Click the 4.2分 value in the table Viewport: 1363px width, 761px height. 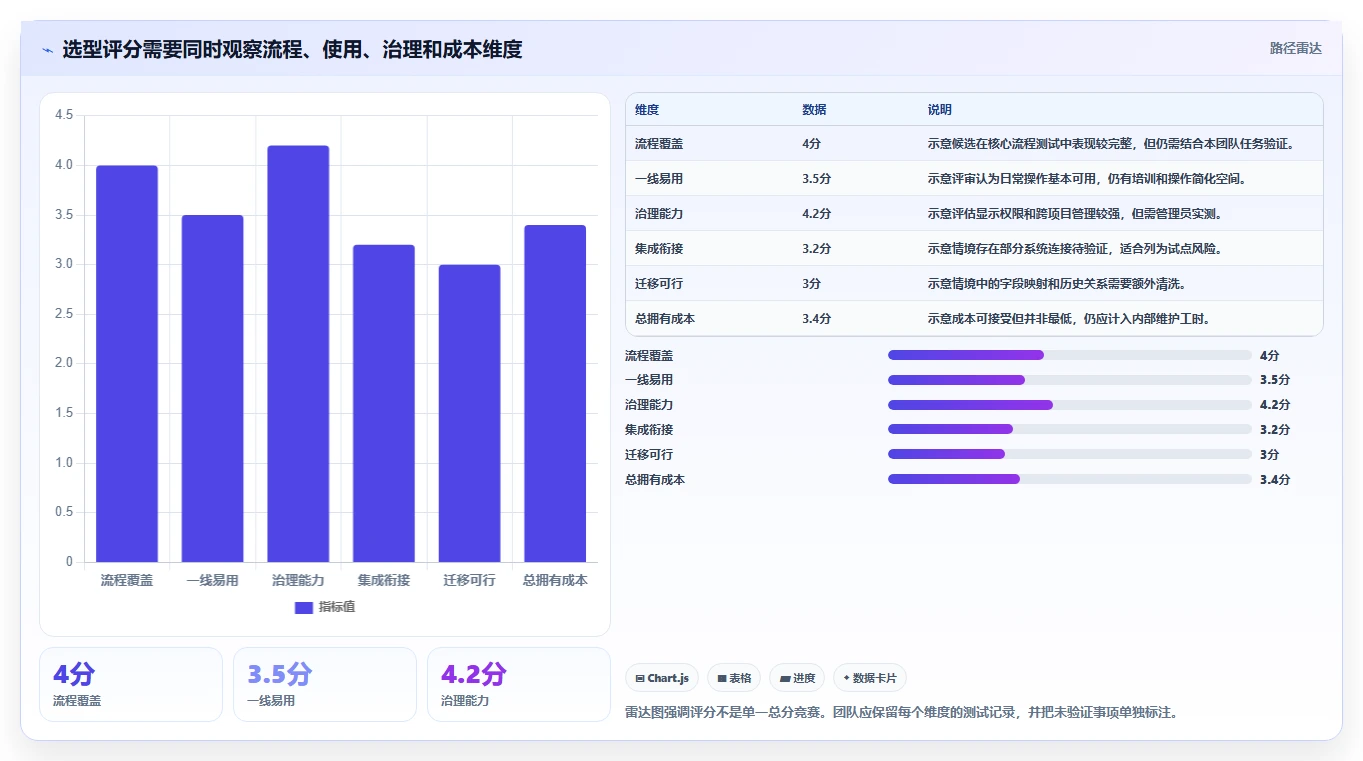[816, 214]
